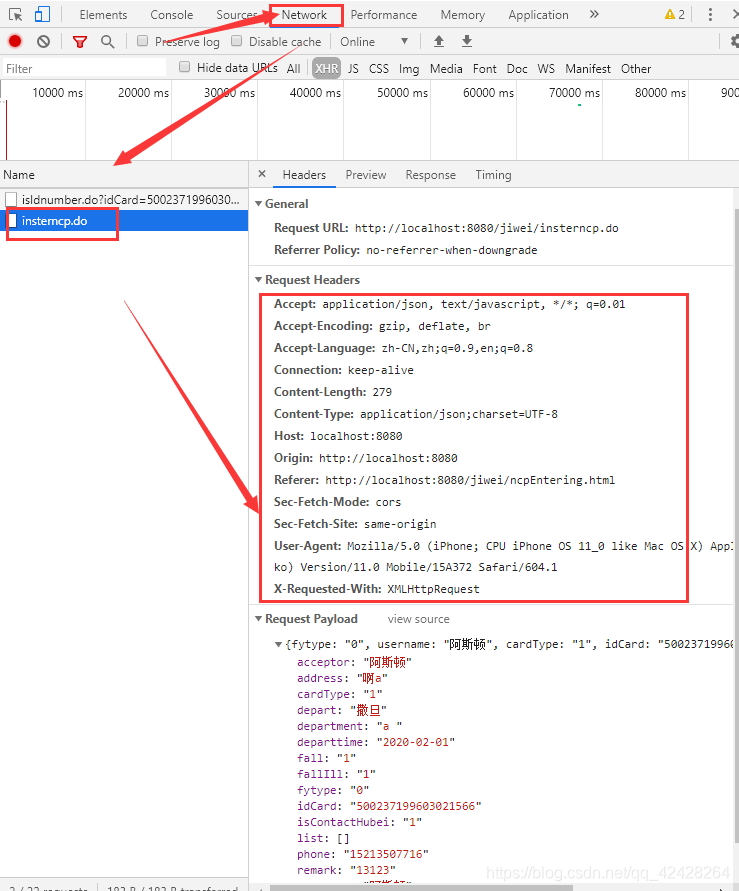The image size is (739, 891).
Task: Select the Preview detail tab
Action: (366, 175)
